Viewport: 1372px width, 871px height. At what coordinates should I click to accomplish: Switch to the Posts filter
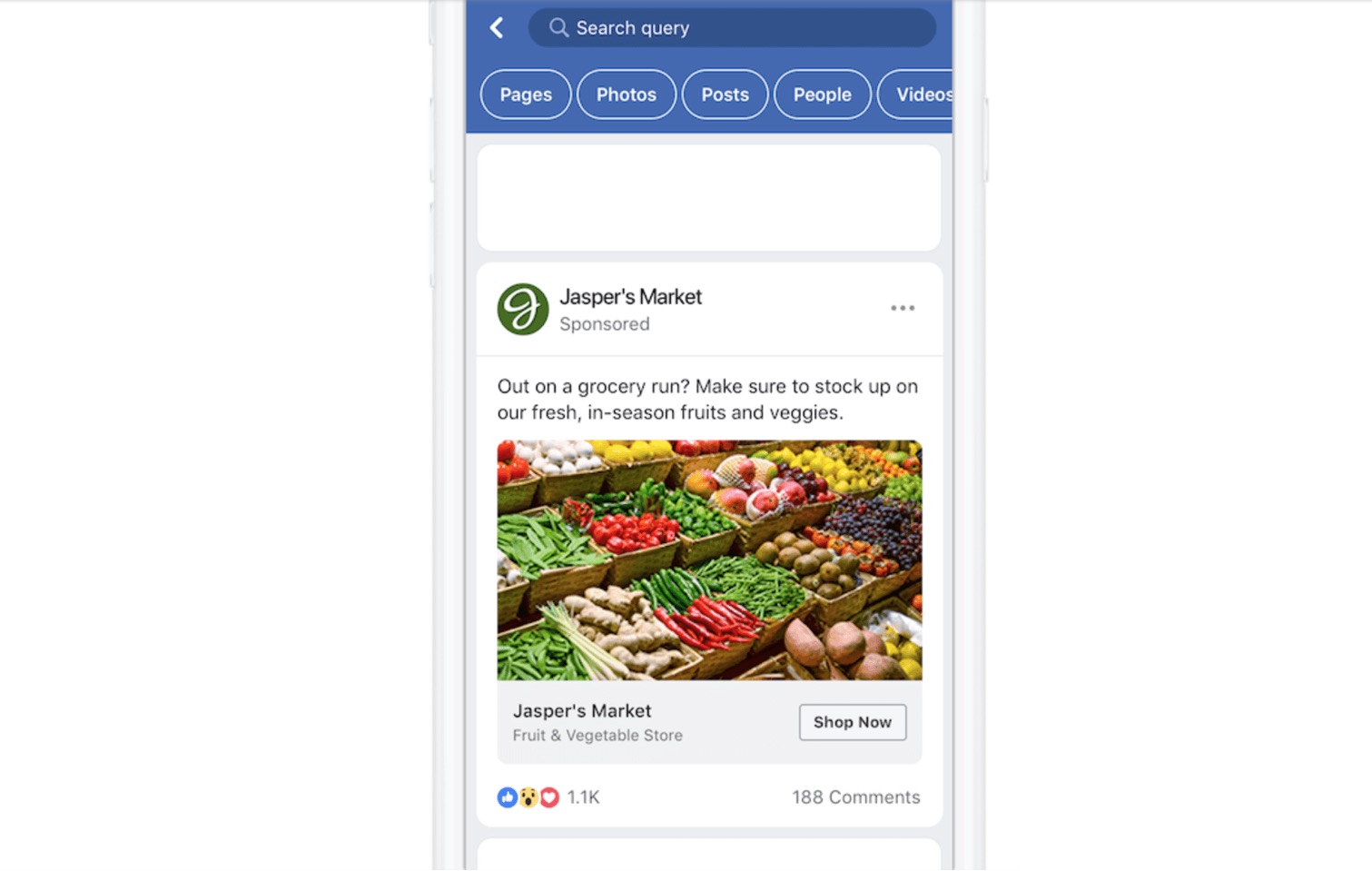(725, 94)
